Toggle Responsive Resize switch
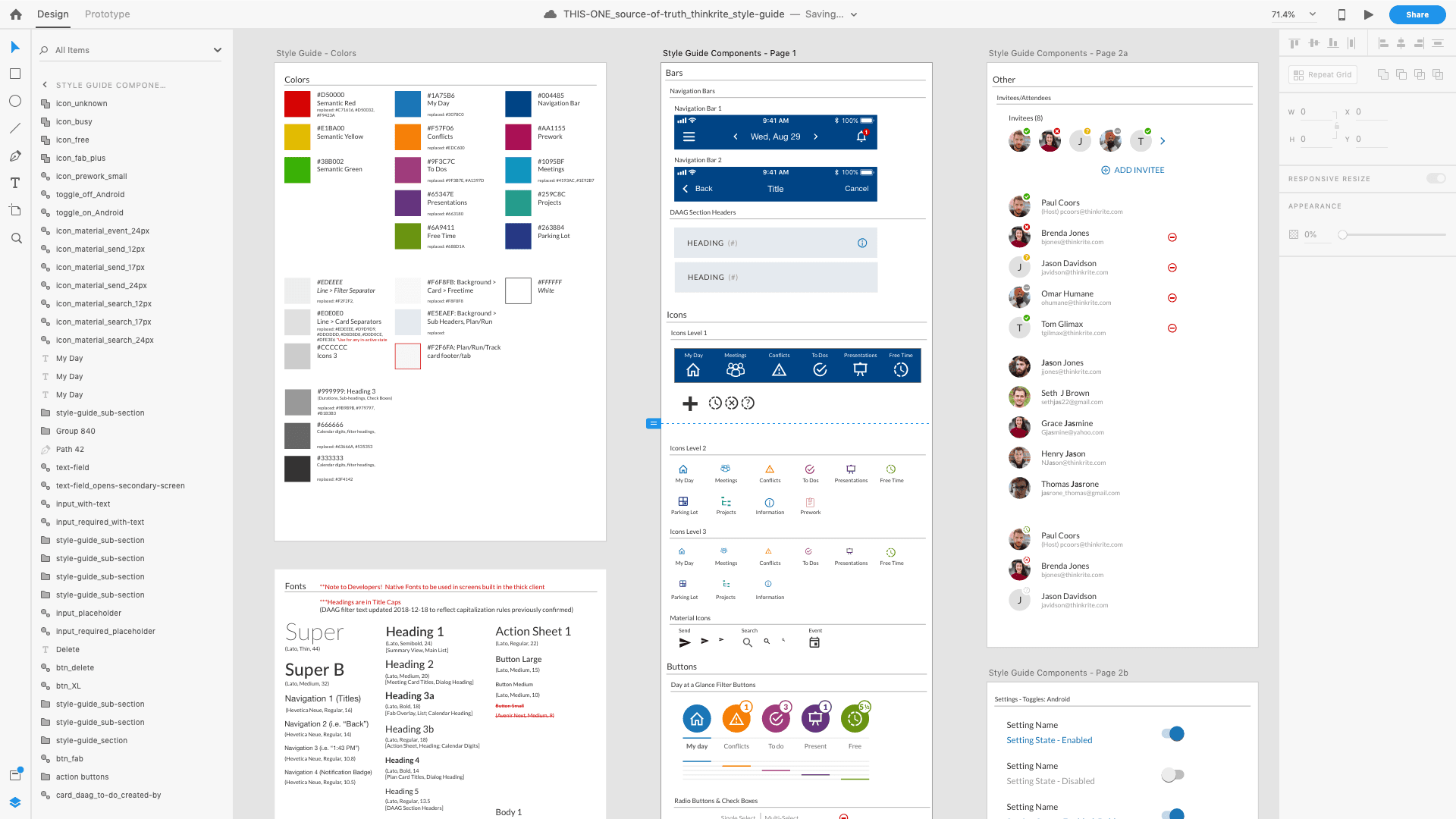Viewport: 1456px width, 819px height. tap(1436, 178)
